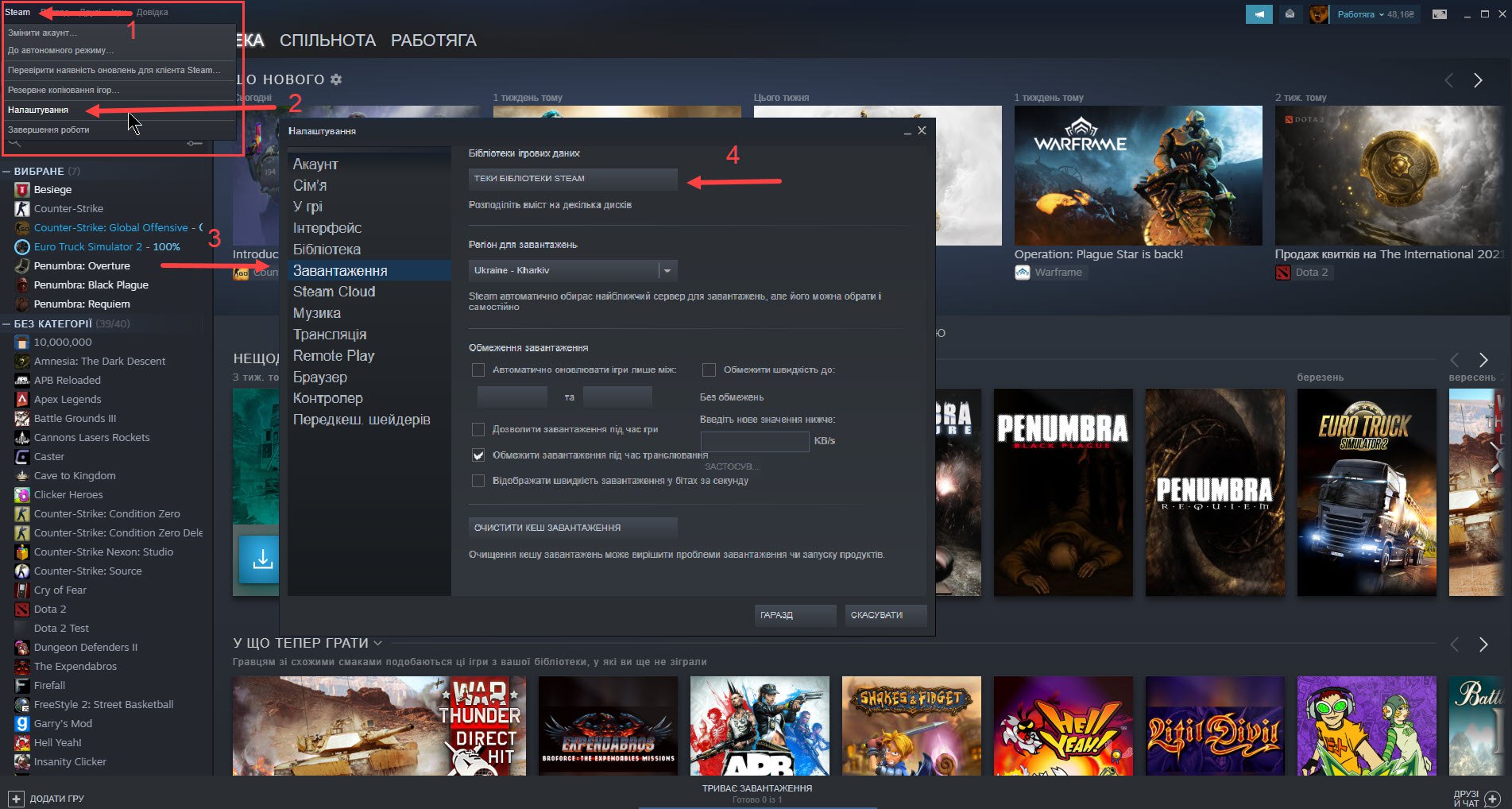
Task: Click the Warframe publisher icon
Action: 1023,273
